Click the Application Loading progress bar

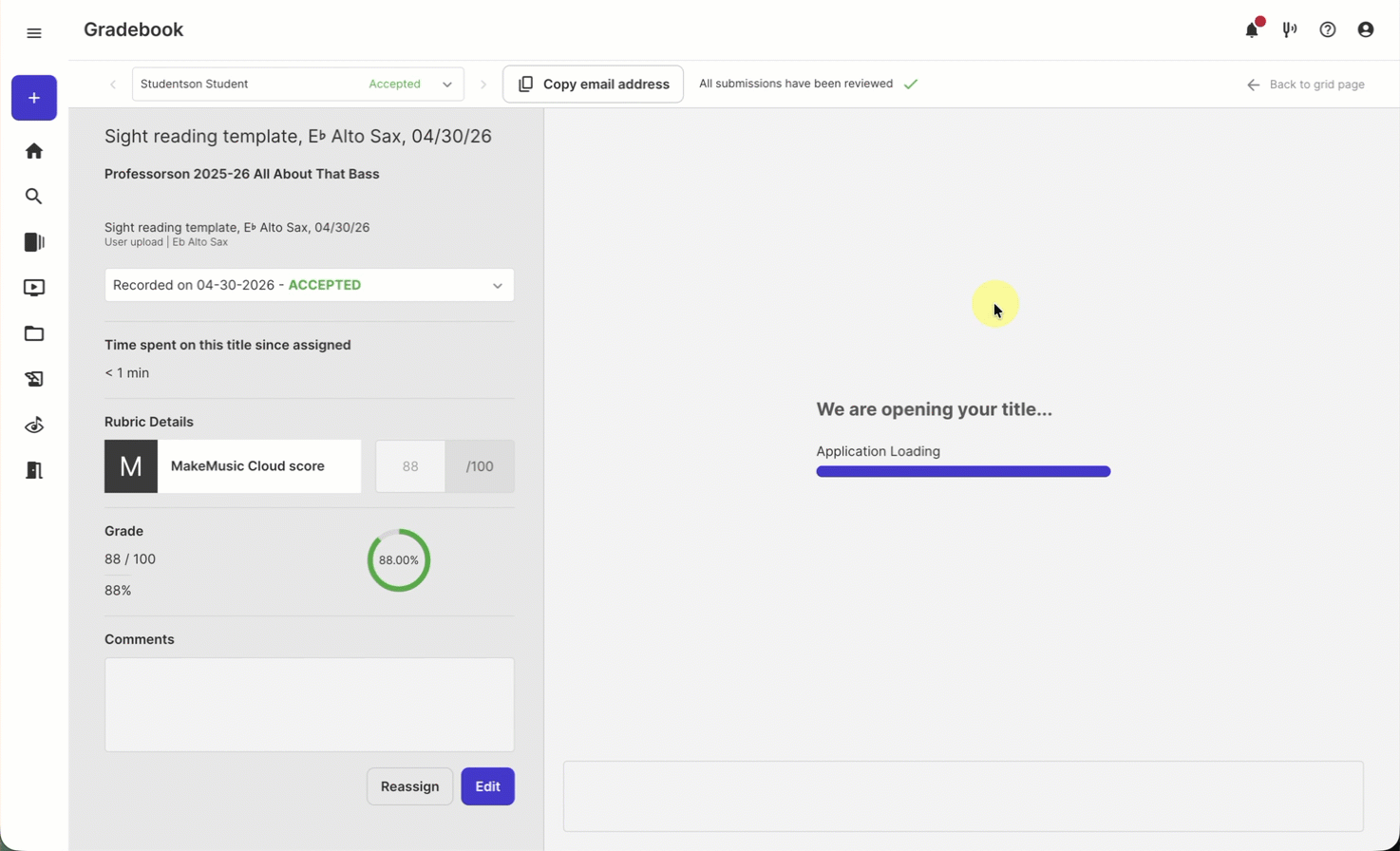(x=963, y=472)
